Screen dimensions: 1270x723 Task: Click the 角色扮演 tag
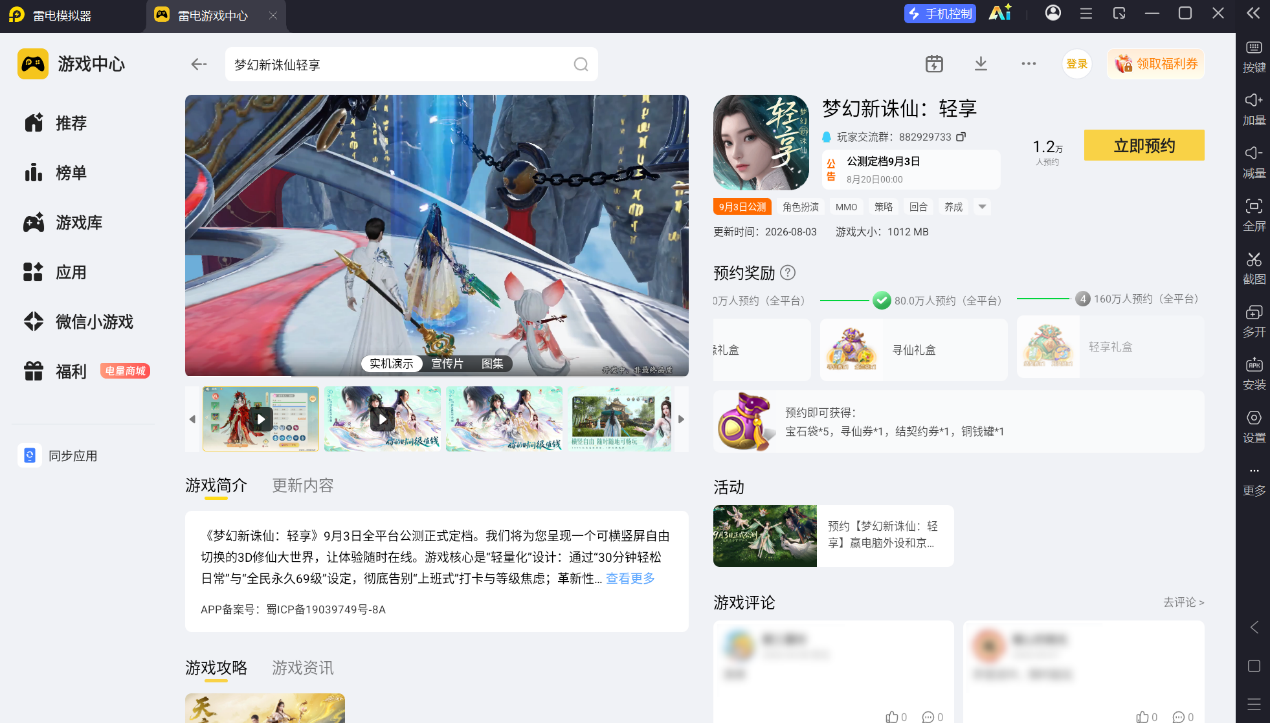point(800,207)
